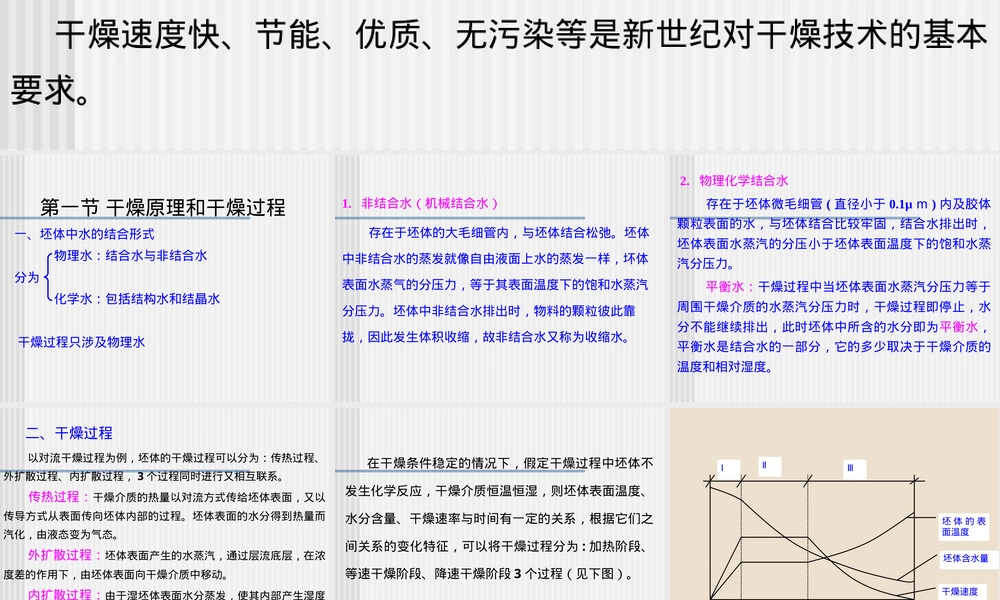Viewport: 1000px width, 600px height.
Task: Click the line starting 等速干燥阶段、降速干燥阶段
Action: click(490, 573)
